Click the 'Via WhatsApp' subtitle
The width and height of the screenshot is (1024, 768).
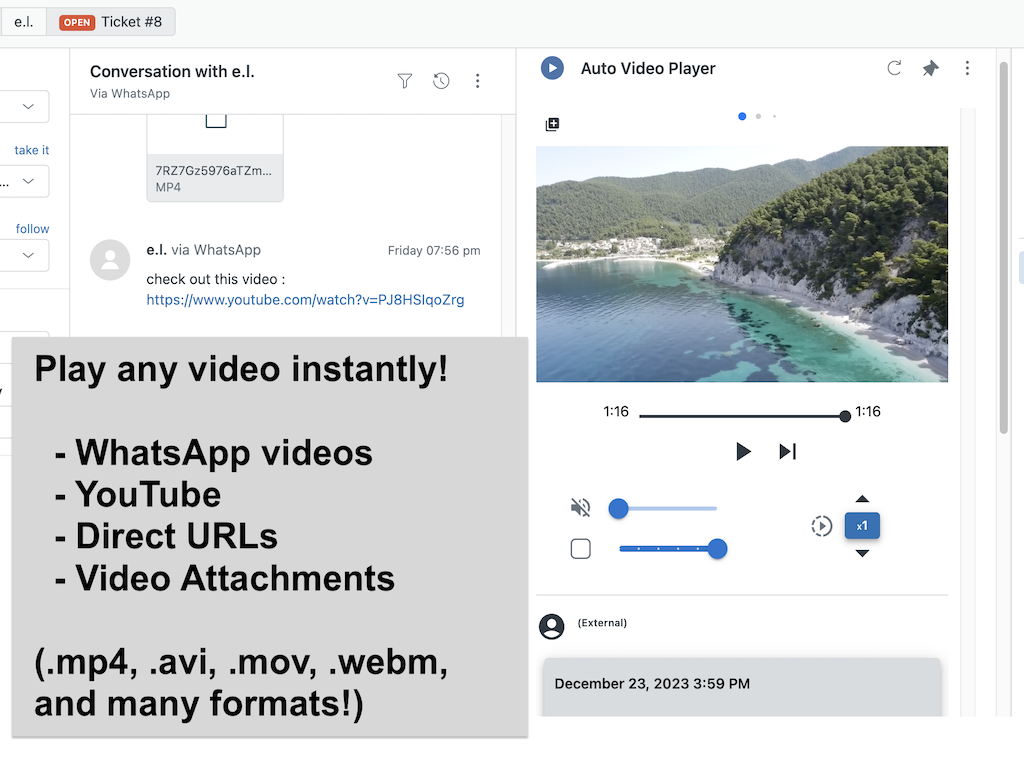[x=130, y=93]
